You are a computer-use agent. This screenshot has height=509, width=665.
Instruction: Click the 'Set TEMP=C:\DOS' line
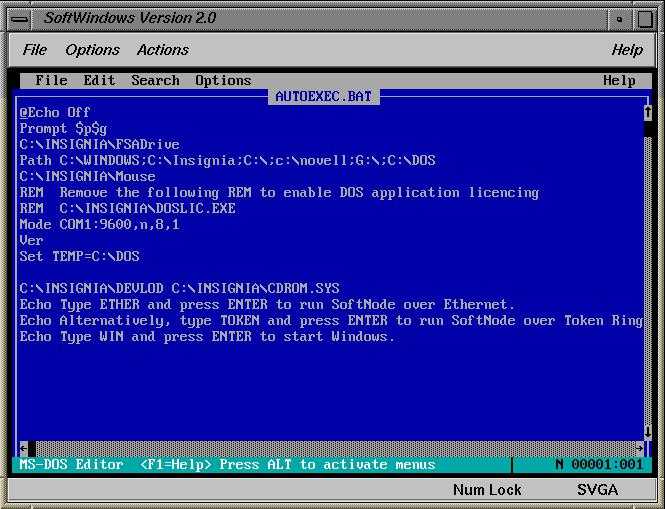pyautogui.click(x=79, y=257)
